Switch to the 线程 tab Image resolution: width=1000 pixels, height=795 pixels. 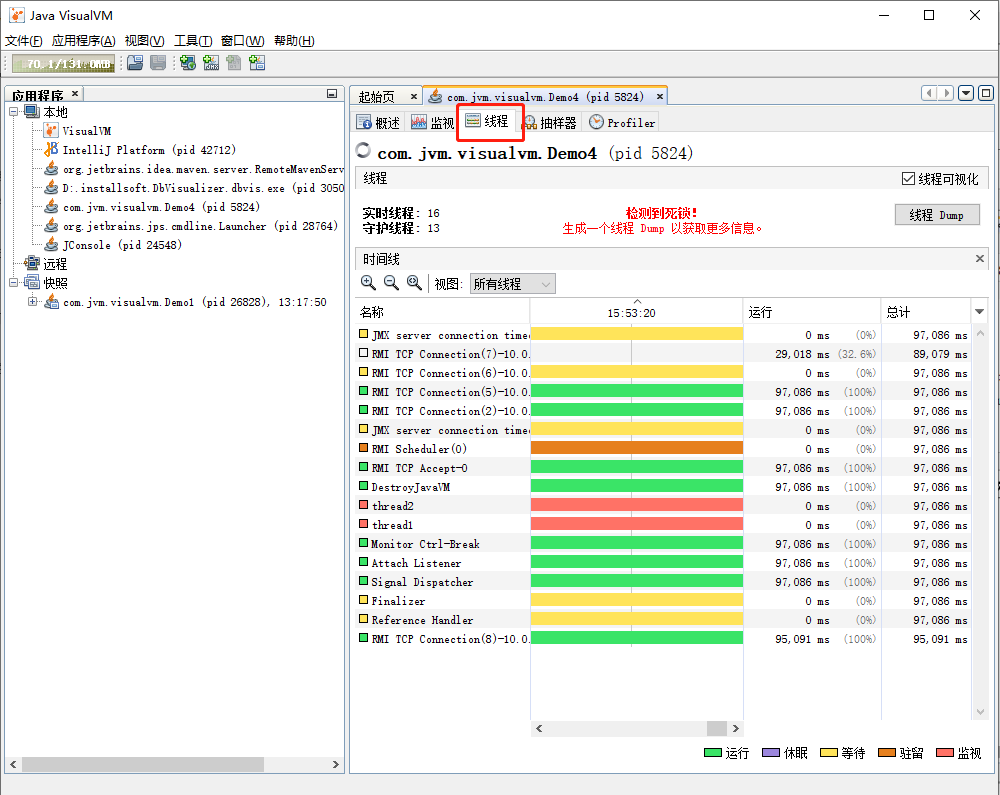489,121
